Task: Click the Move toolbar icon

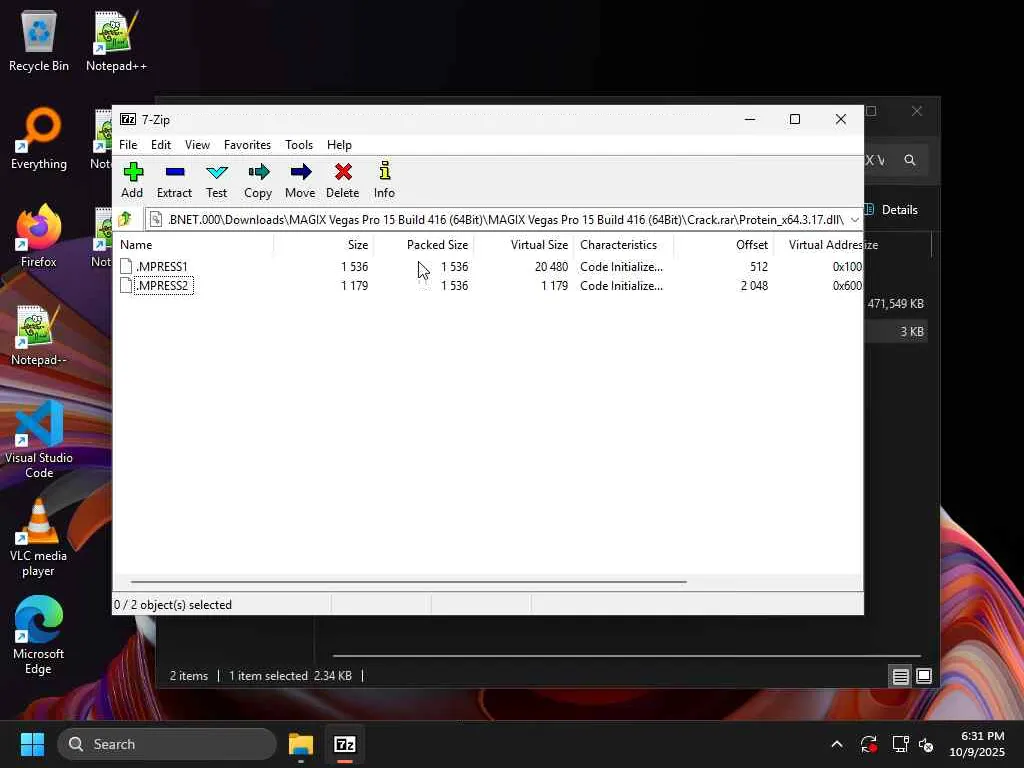Action: pos(300,172)
